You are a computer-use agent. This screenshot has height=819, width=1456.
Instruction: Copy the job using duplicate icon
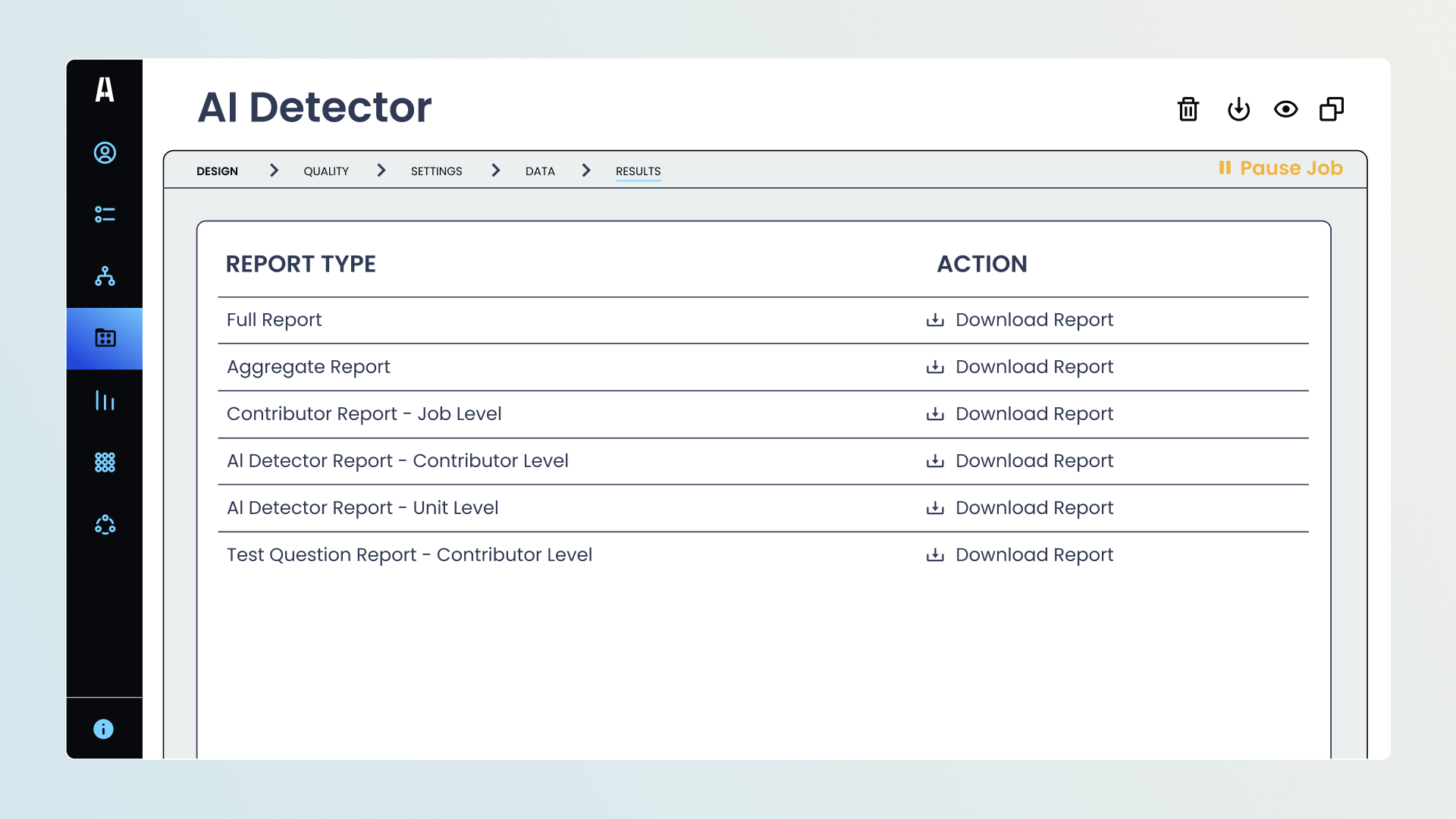tap(1331, 109)
